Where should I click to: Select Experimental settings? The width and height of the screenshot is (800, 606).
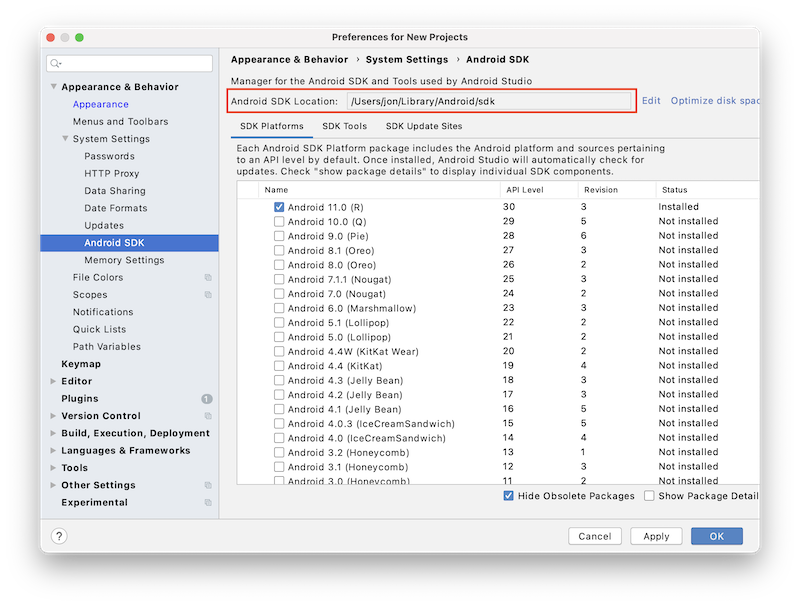click(x=94, y=502)
